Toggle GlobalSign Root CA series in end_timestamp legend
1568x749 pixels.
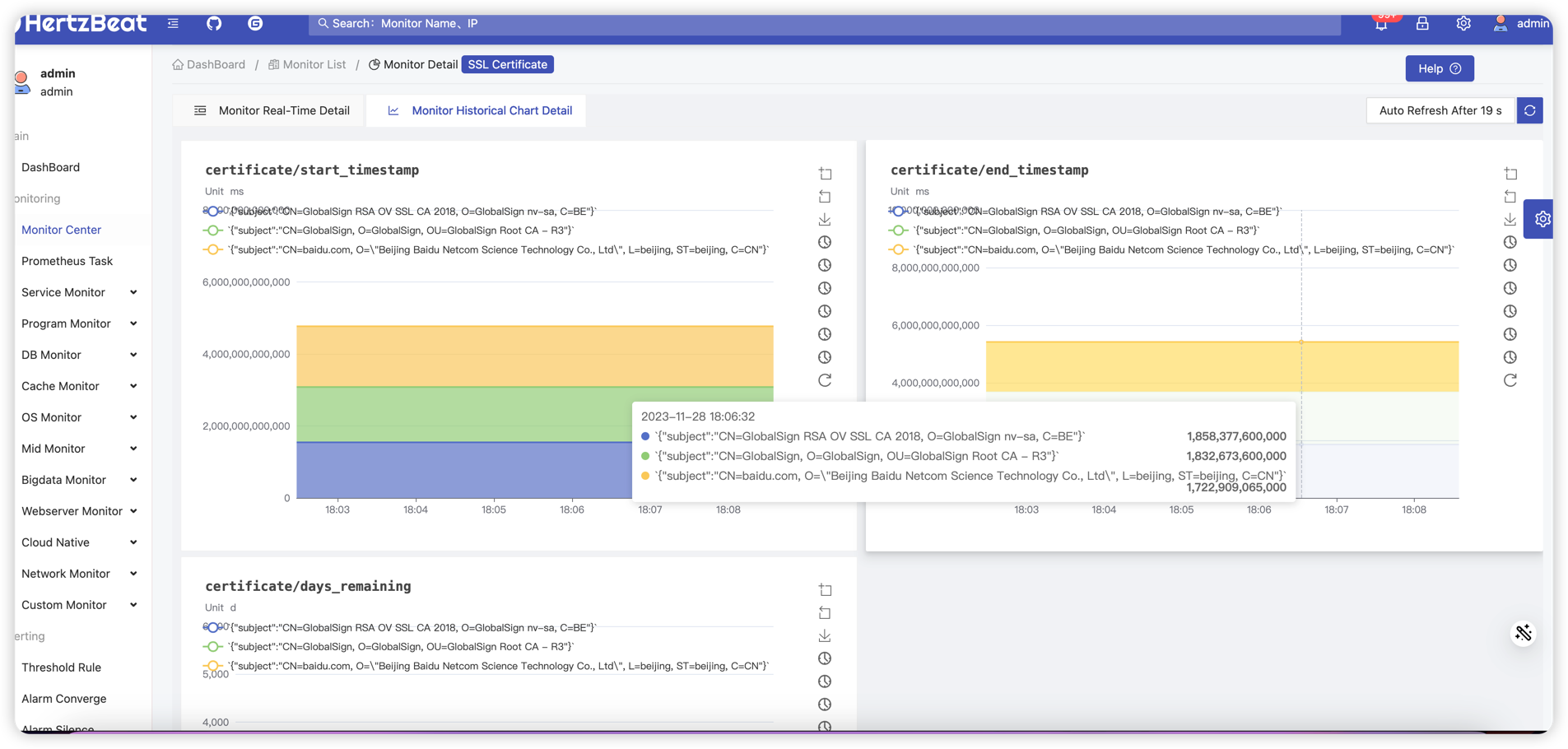tap(1074, 230)
